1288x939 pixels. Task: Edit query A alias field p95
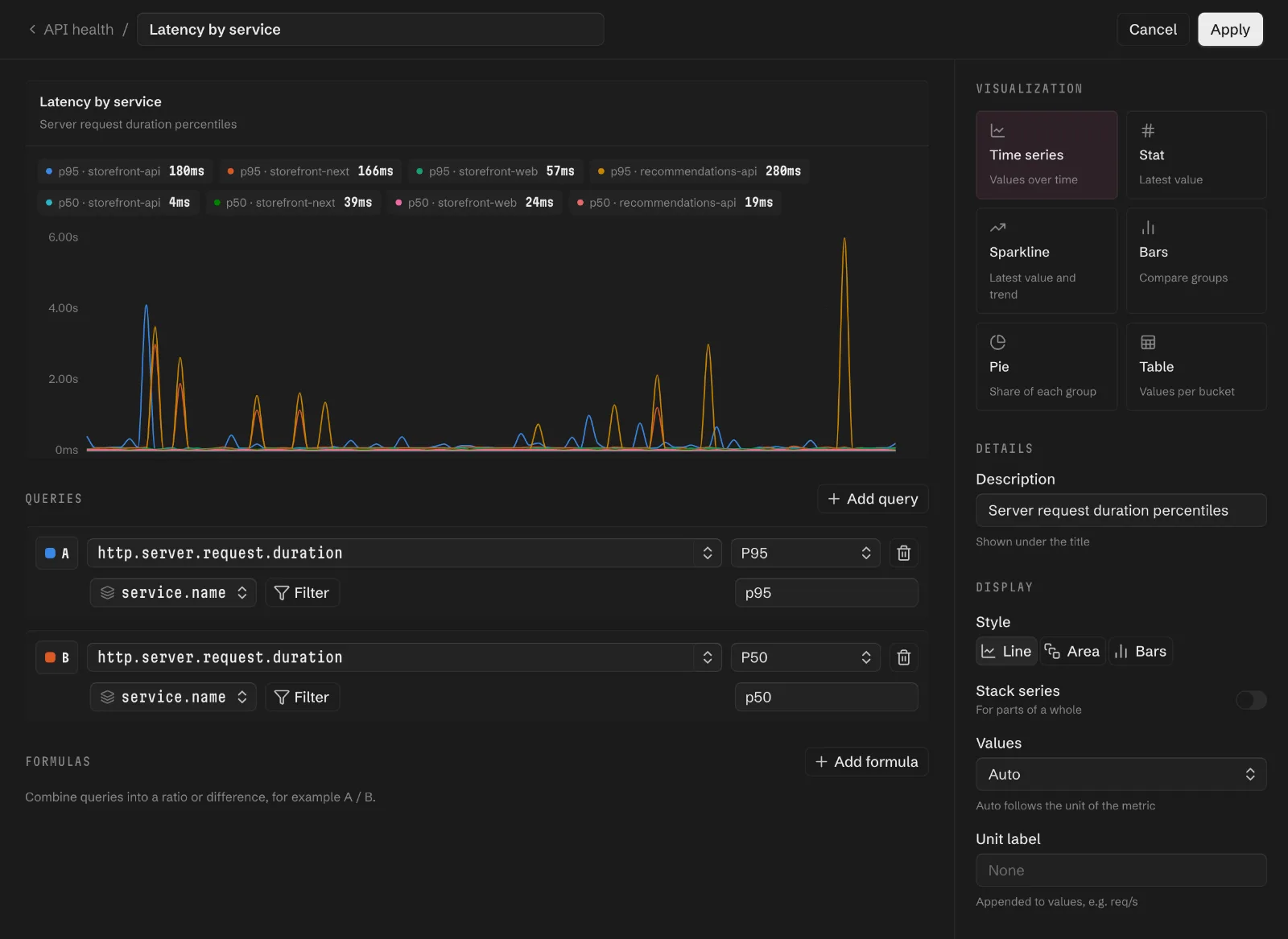point(826,593)
